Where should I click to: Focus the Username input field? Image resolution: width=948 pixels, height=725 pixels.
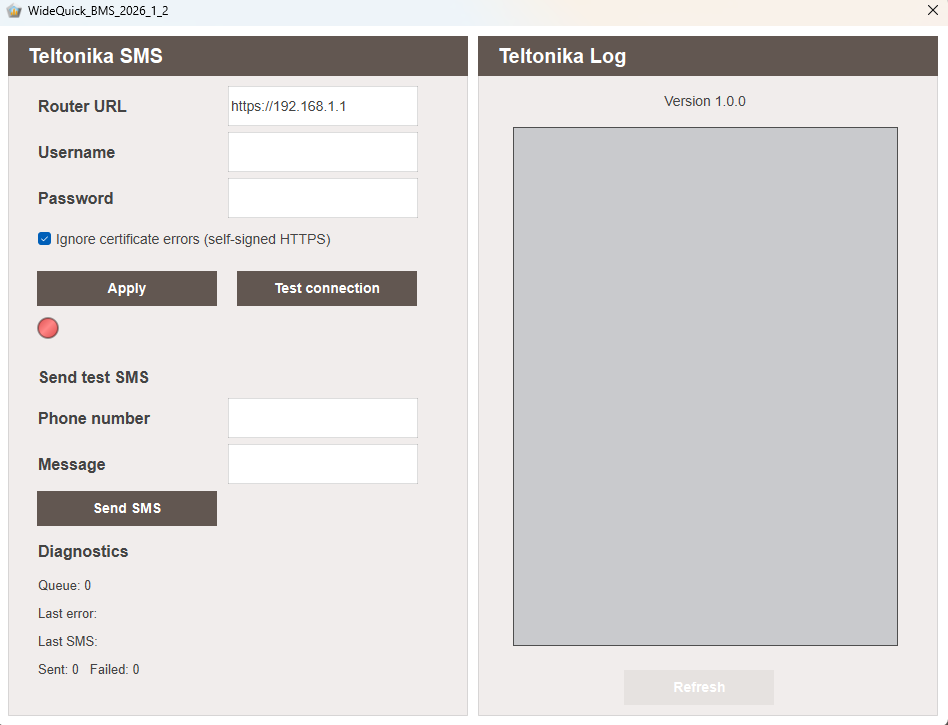(x=323, y=152)
